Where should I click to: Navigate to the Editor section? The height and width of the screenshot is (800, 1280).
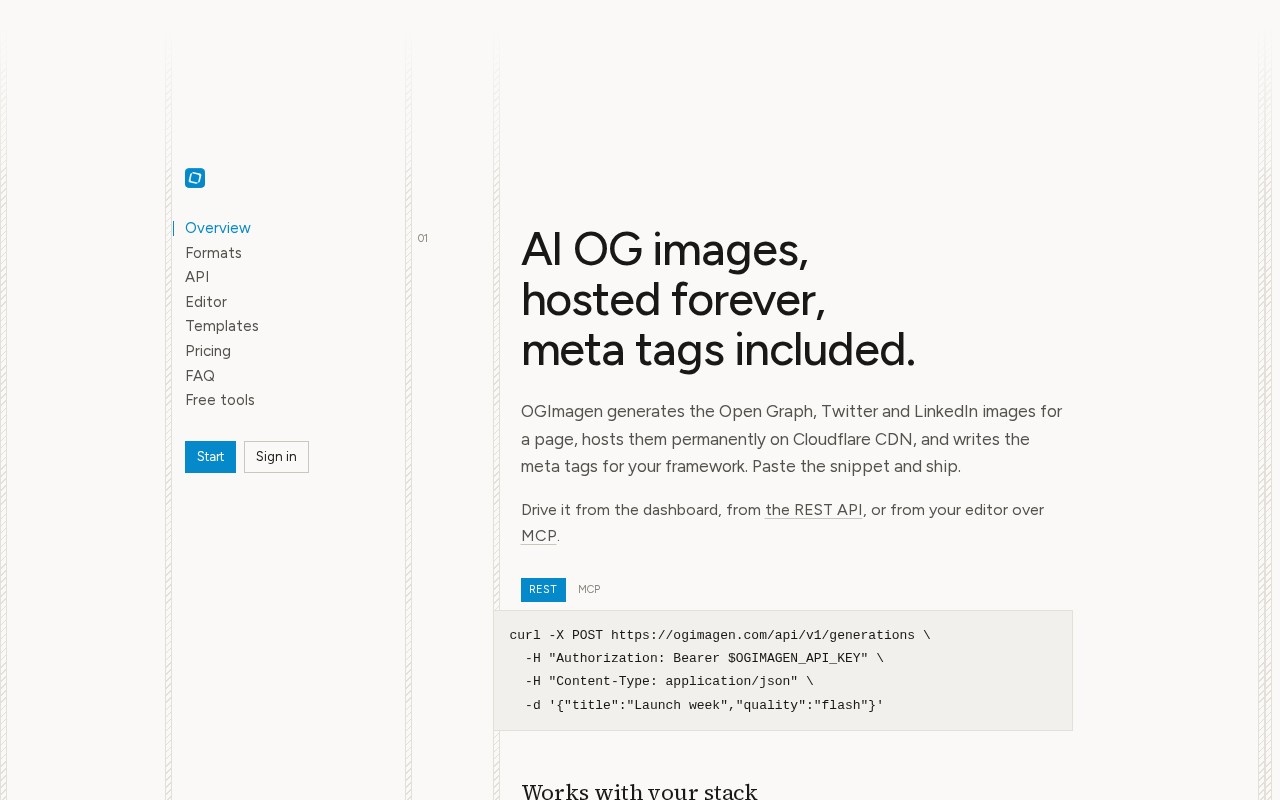tap(206, 302)
